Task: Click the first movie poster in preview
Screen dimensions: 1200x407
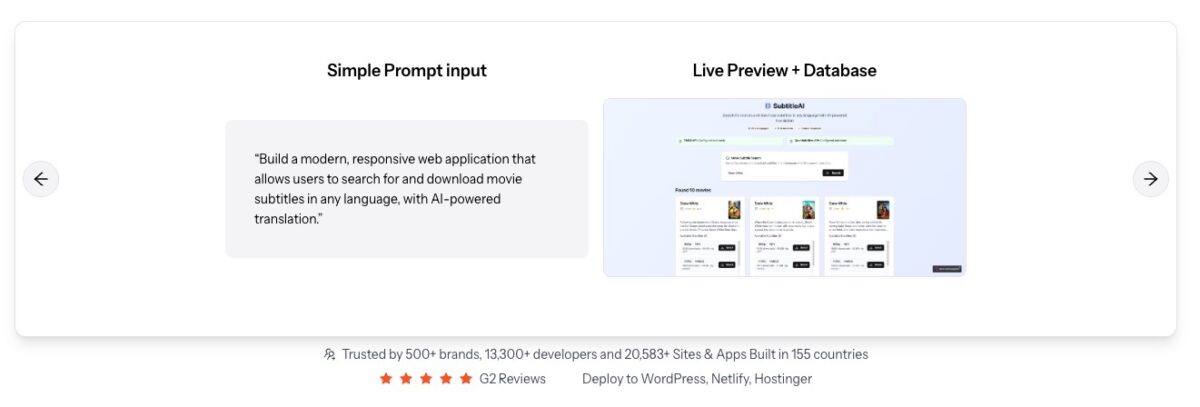Action: (734, 210)
